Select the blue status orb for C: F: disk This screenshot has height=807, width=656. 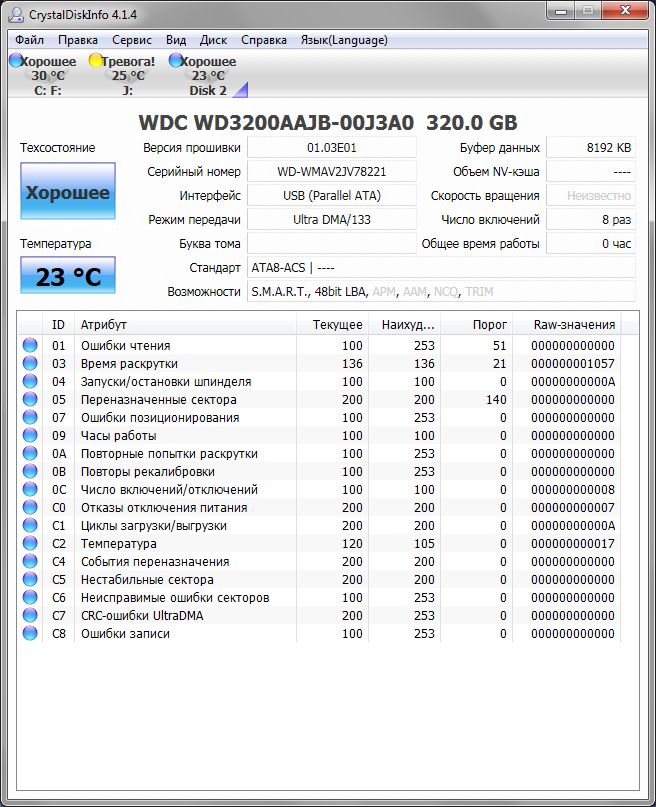16,60
